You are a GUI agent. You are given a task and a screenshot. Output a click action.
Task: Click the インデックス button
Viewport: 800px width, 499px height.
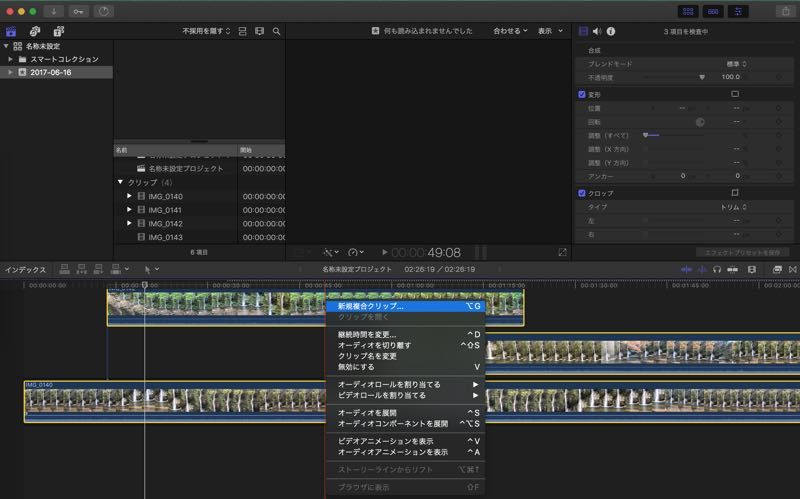click(x=25, y=269)
